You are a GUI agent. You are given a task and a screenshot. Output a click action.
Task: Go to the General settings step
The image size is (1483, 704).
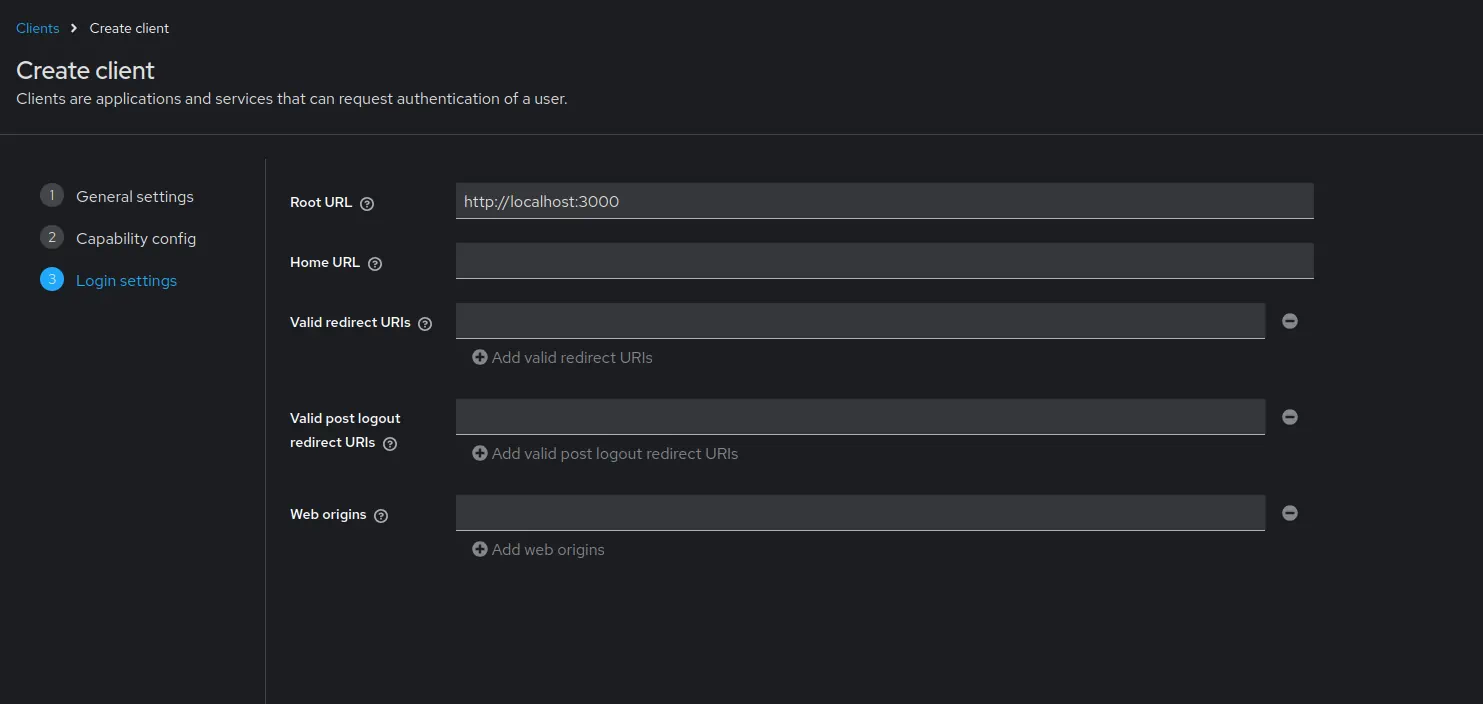(134, 196)
